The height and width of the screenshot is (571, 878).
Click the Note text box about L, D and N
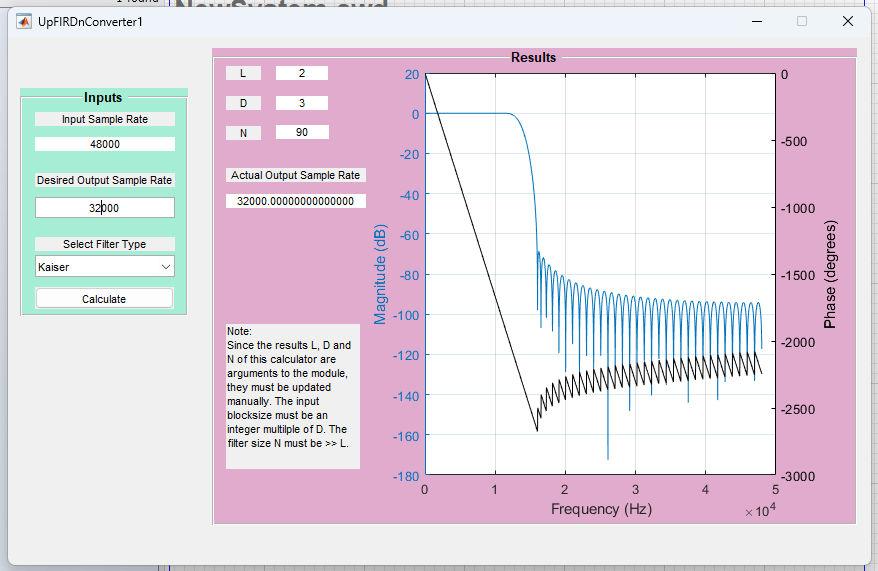pyautogui.click(x=292, y=395)
